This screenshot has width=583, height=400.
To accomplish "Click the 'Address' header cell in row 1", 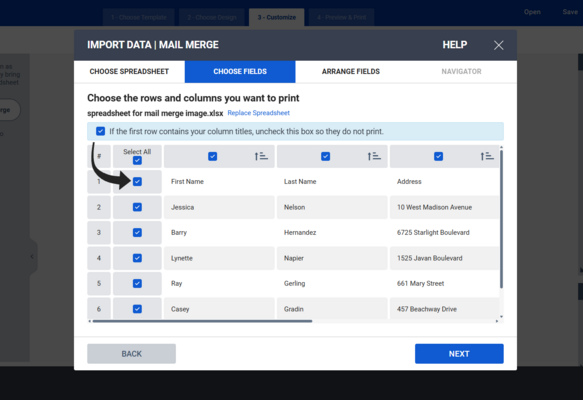I will (444, 181).
